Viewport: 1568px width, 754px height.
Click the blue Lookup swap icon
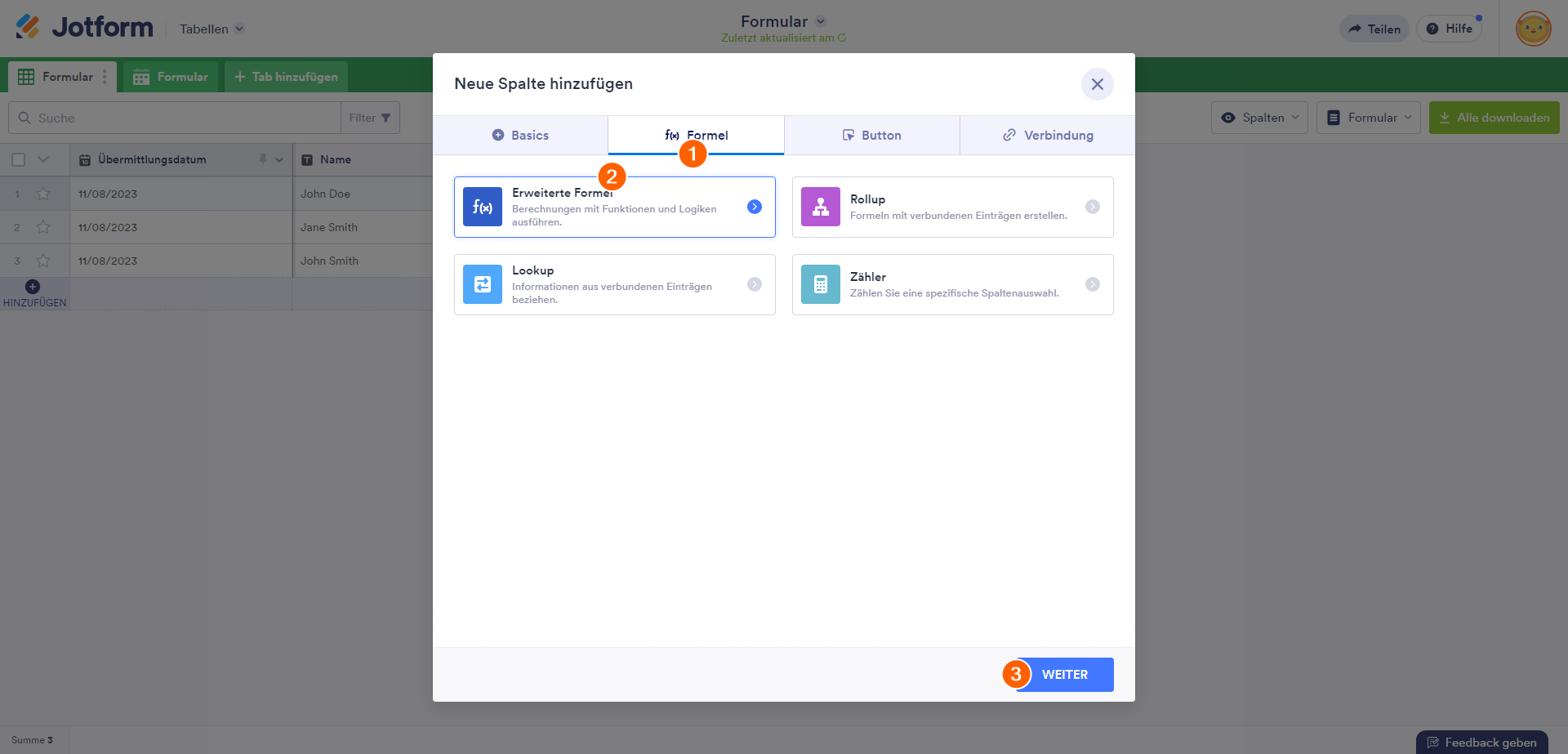coord(482,284)
